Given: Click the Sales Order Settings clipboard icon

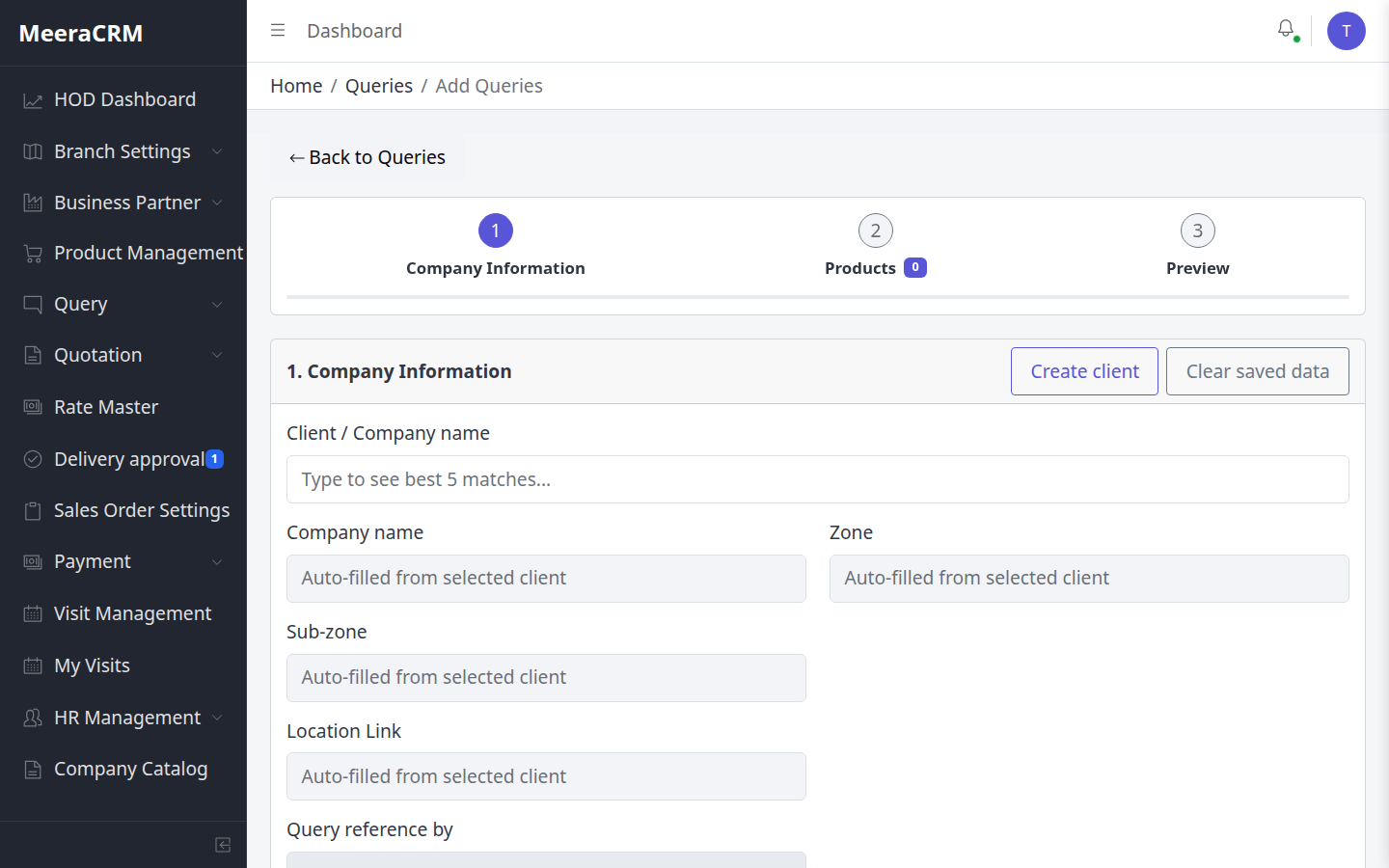Looking at the screenshot, I should (x=33, y=510).
